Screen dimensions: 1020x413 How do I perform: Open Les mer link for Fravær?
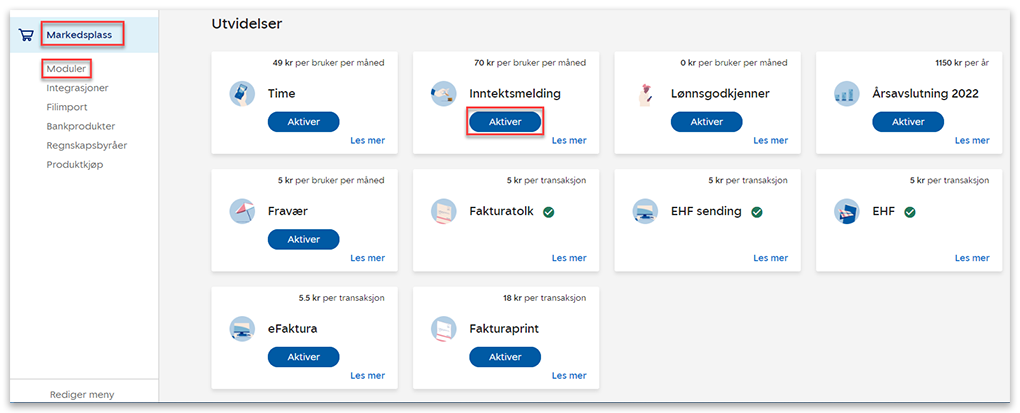point(367,258)
